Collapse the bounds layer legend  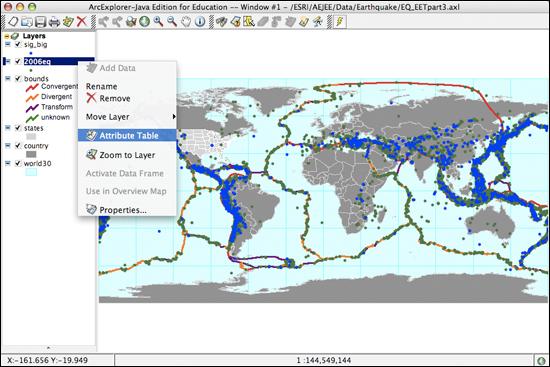8,78
